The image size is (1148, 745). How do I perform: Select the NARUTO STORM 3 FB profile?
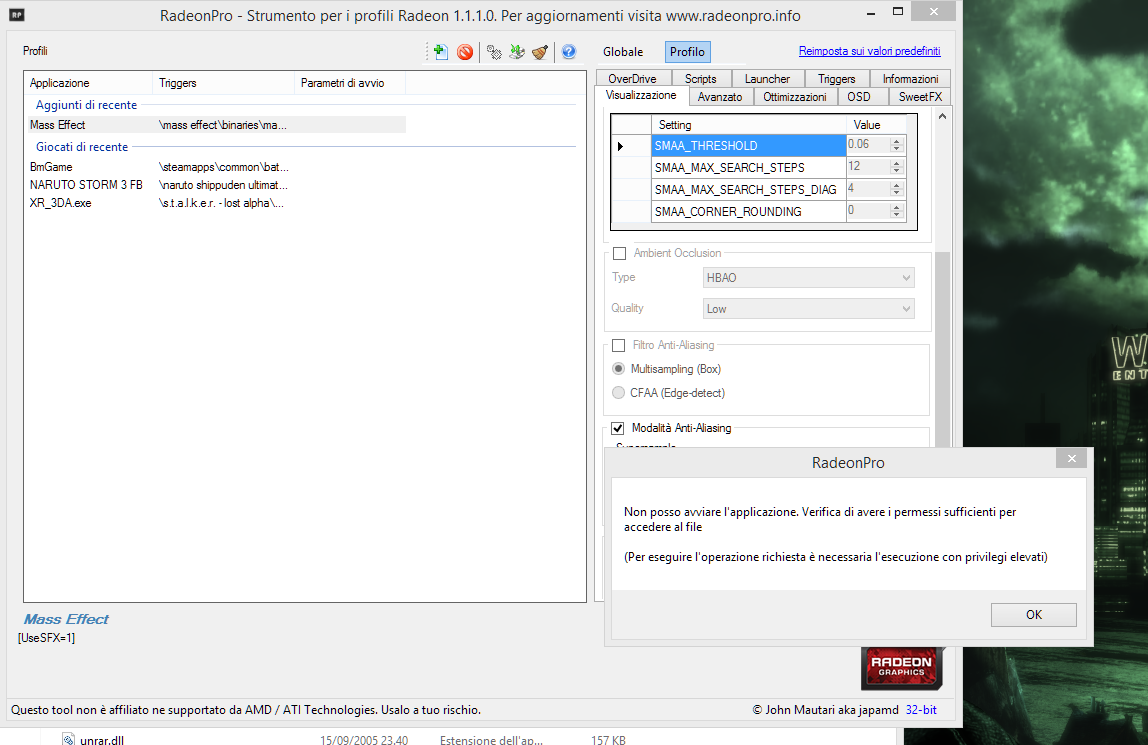coord(217,184)
